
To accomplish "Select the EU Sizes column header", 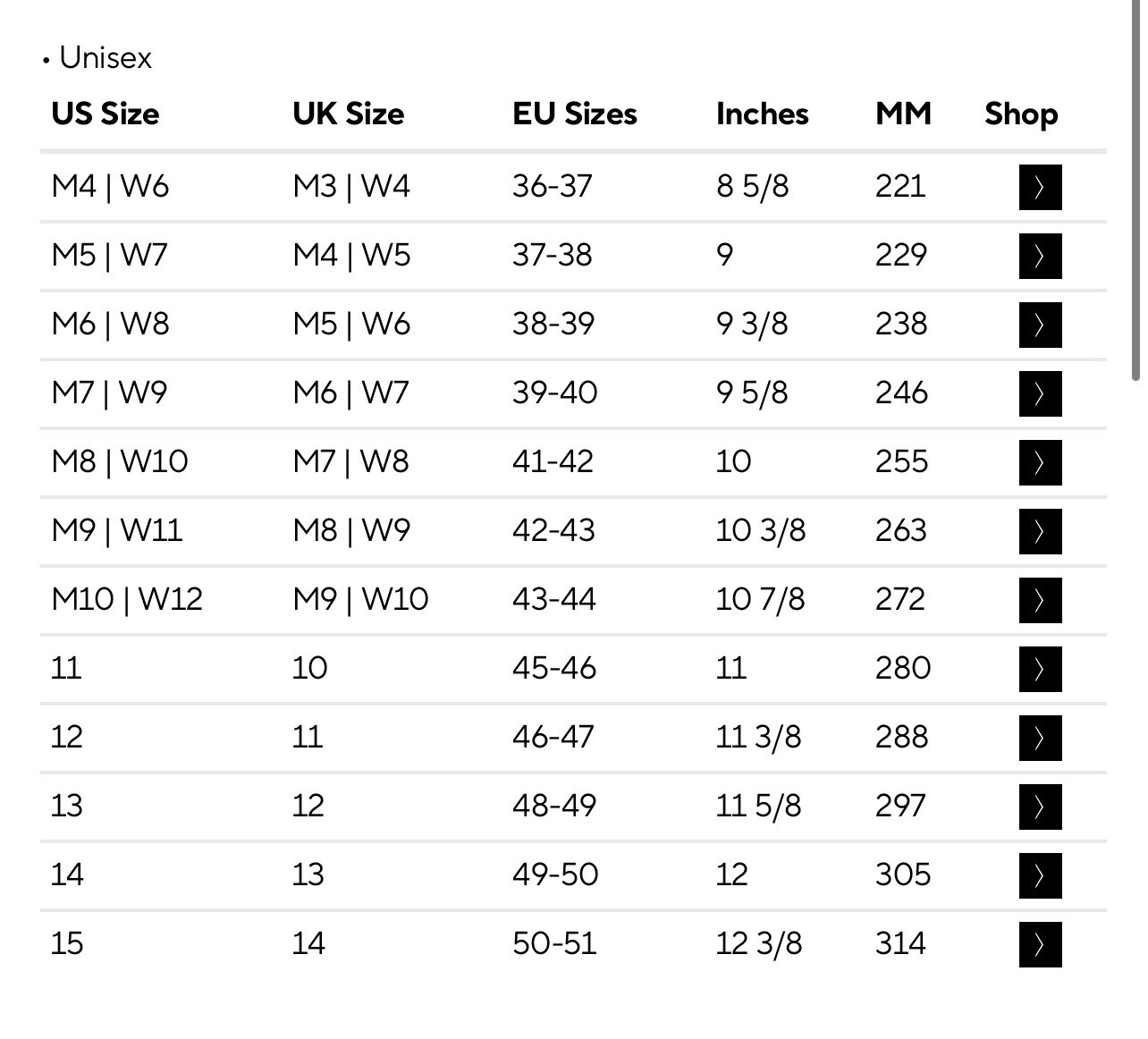I will [x=575, y=114].
